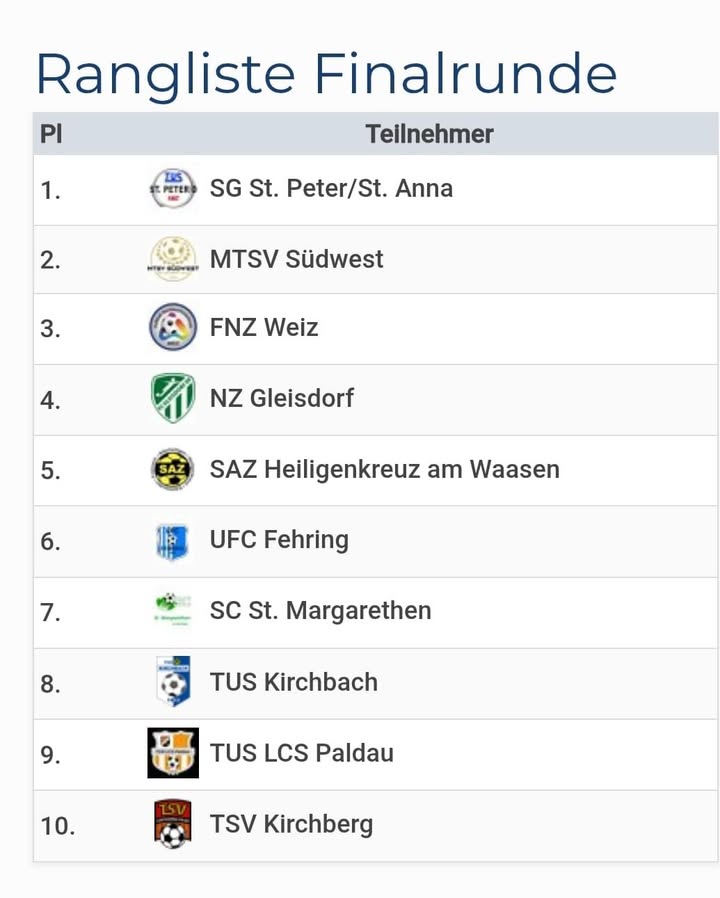
Task: Click the Teilnehmer column header
Action: point(429,134)
